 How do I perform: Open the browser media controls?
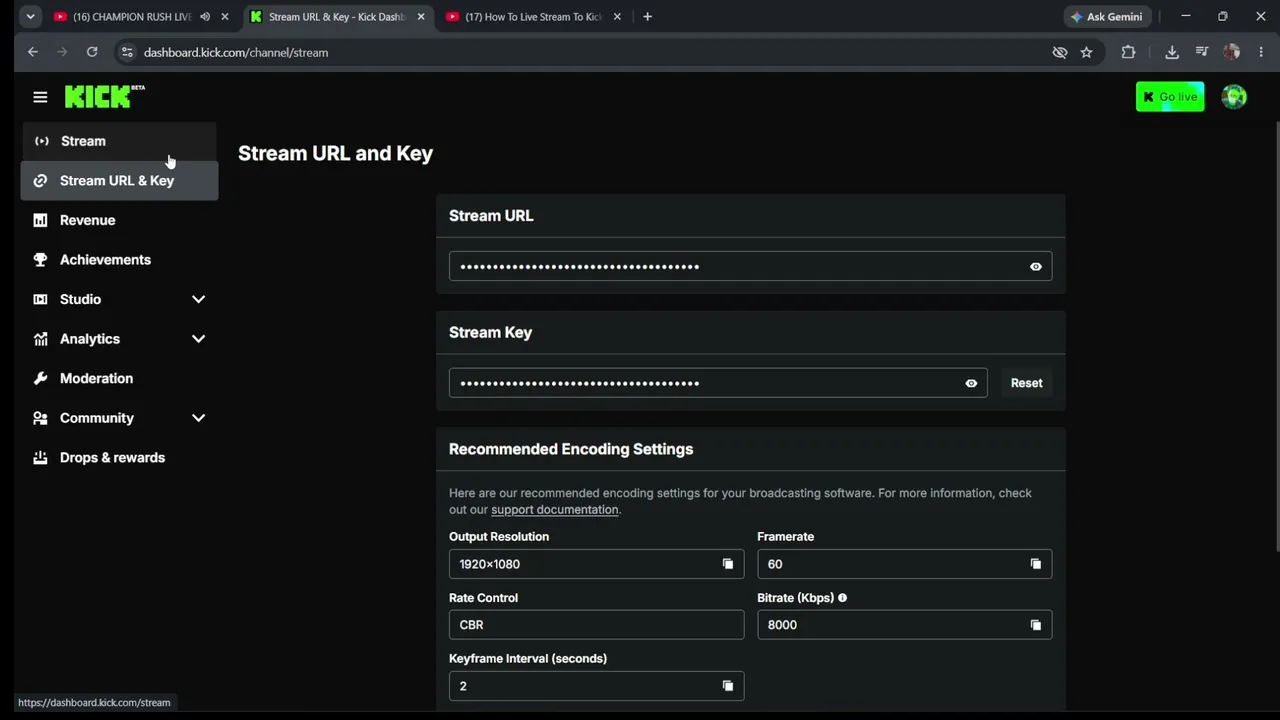click(x=1202, y=52)
